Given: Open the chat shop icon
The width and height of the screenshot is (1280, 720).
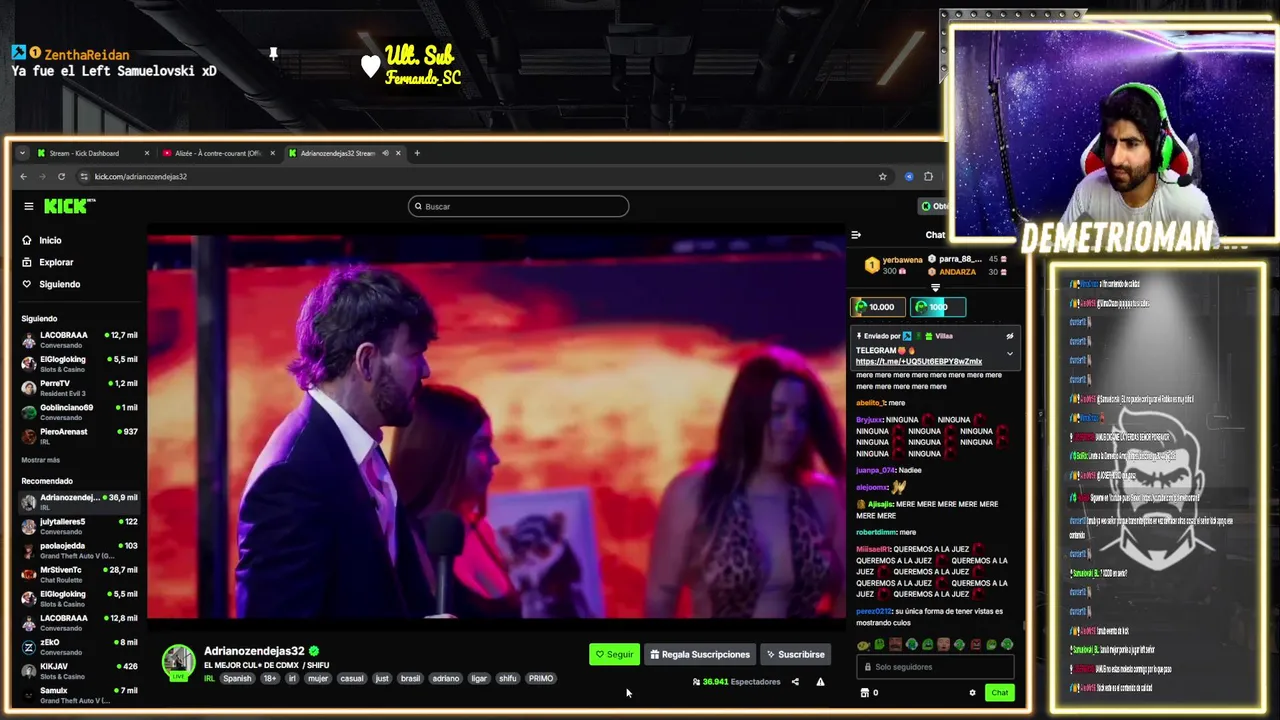Looking at the screenshot, I should tap(865, 693).
